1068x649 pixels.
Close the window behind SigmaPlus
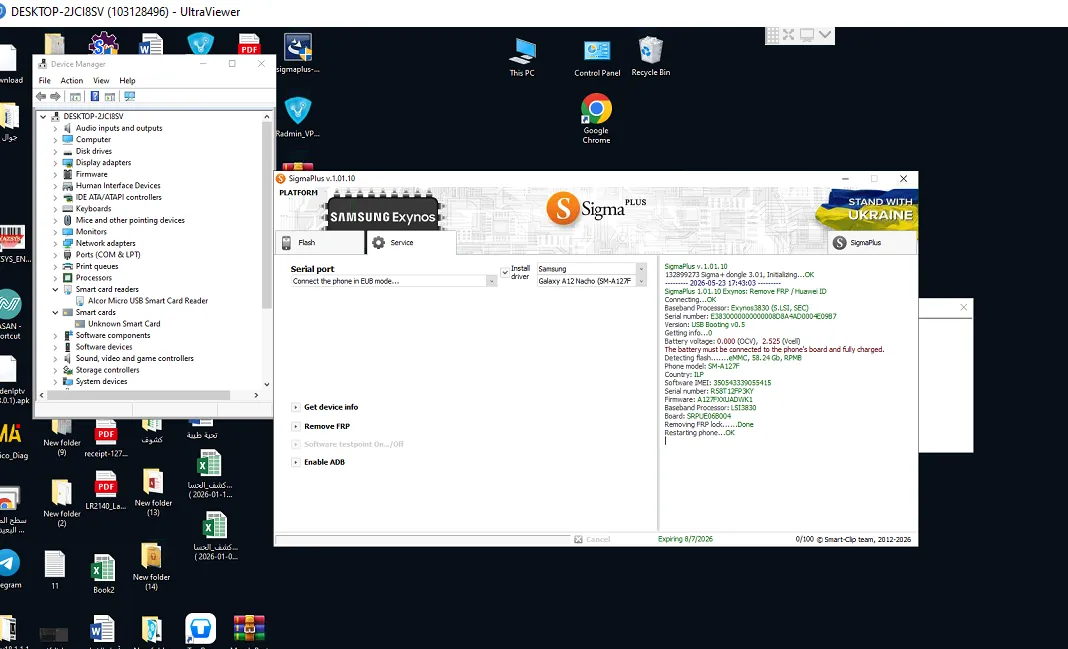pos(963,308)
